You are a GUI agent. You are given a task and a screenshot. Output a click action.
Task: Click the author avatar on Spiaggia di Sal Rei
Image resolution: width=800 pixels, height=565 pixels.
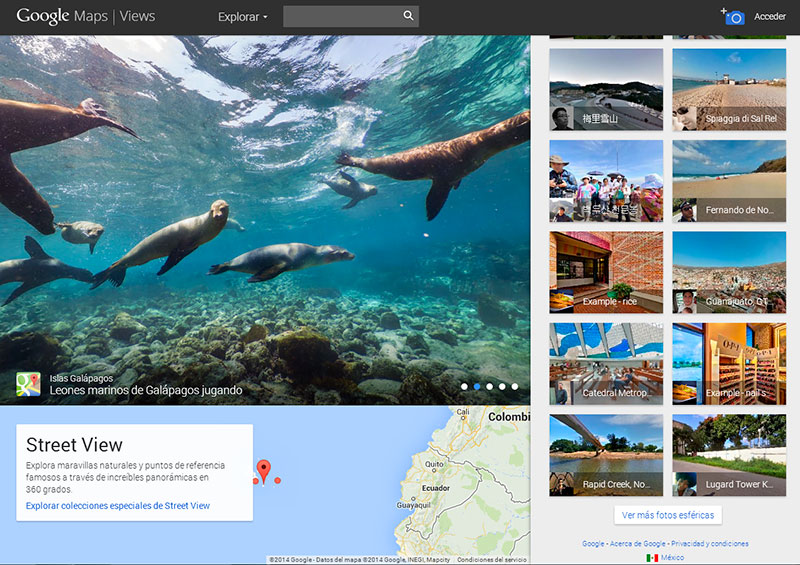point(685,118)
